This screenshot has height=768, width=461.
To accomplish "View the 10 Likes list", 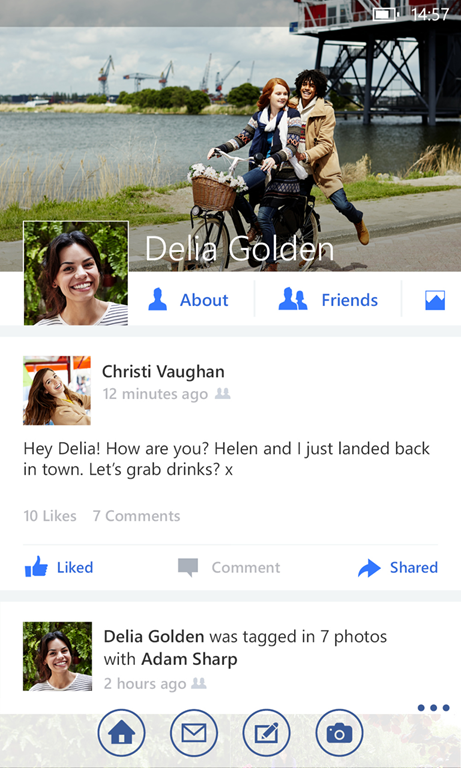I will point(50,516).
